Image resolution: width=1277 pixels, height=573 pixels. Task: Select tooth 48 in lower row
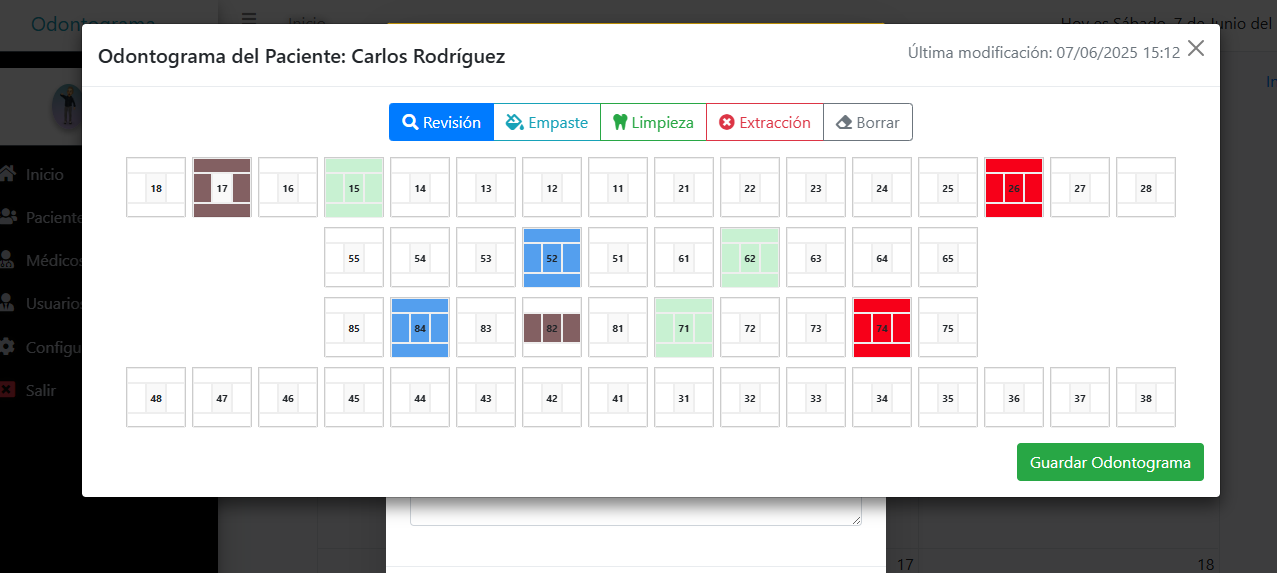pos(156,398)
